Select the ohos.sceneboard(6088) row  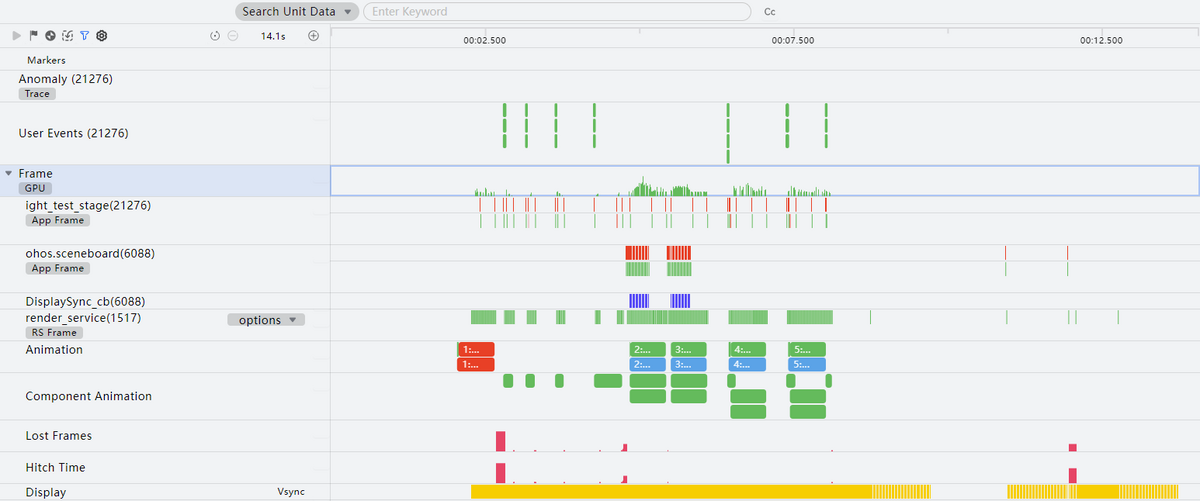[x=90, y=254]
